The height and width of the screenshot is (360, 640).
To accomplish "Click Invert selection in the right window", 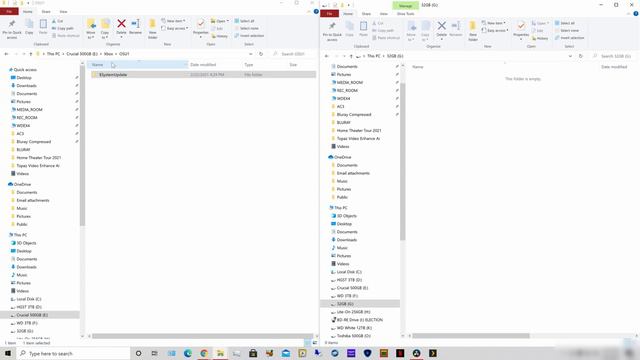I will pos(569,38).
